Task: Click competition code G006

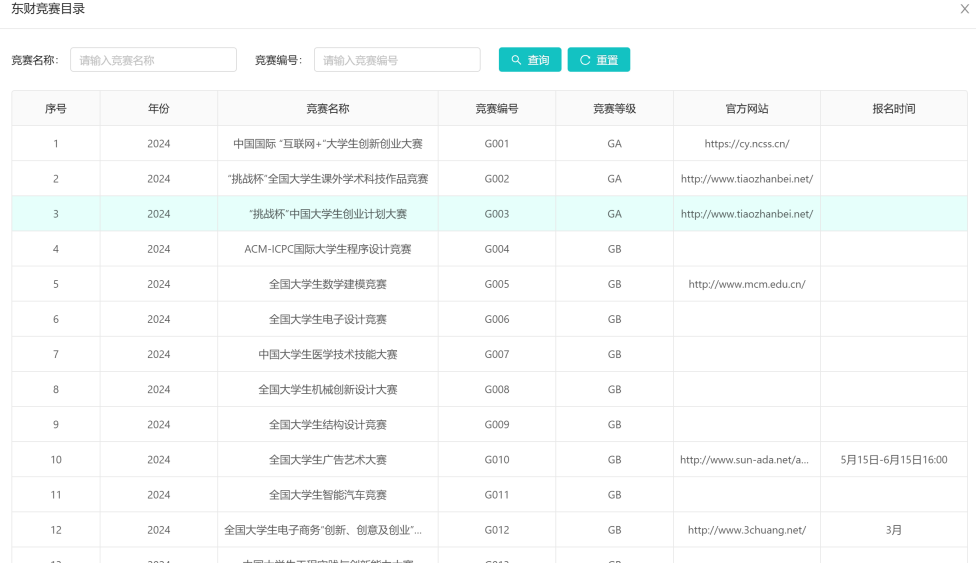Action: 497,319
